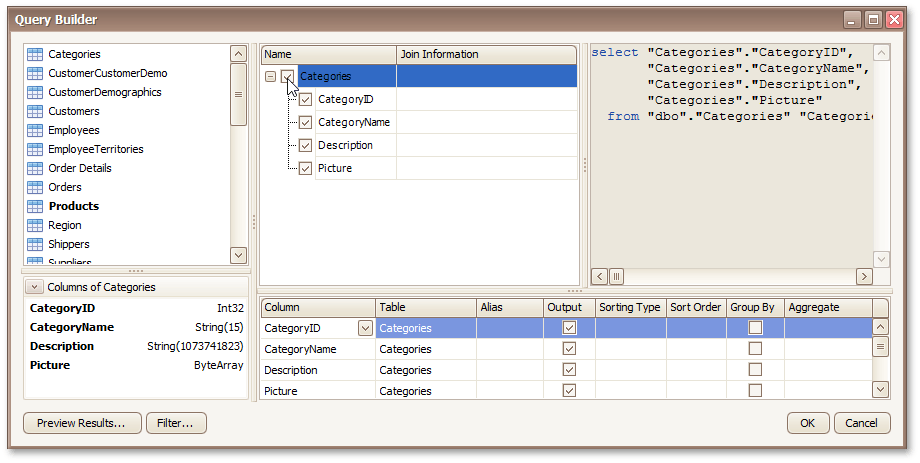This screenshot has height=463, width=920.
Task: Toggle Group By checkbox for CategoryID row
Action: coord(755,328)
